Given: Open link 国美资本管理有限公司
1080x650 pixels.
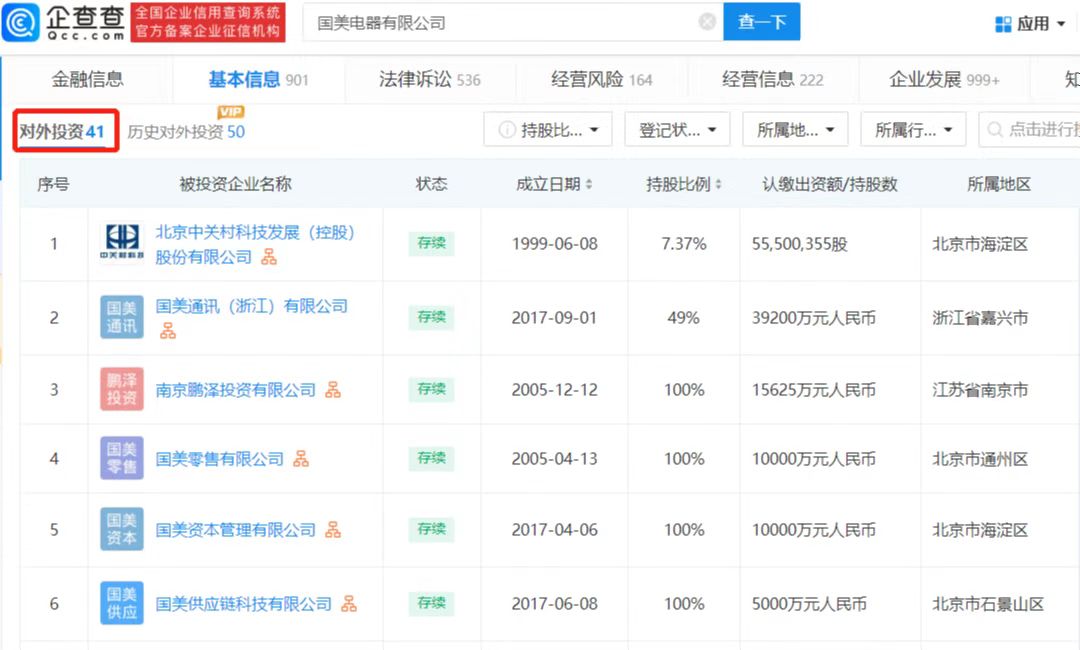Looking at the screenshot, I should [x=236, y=530].
